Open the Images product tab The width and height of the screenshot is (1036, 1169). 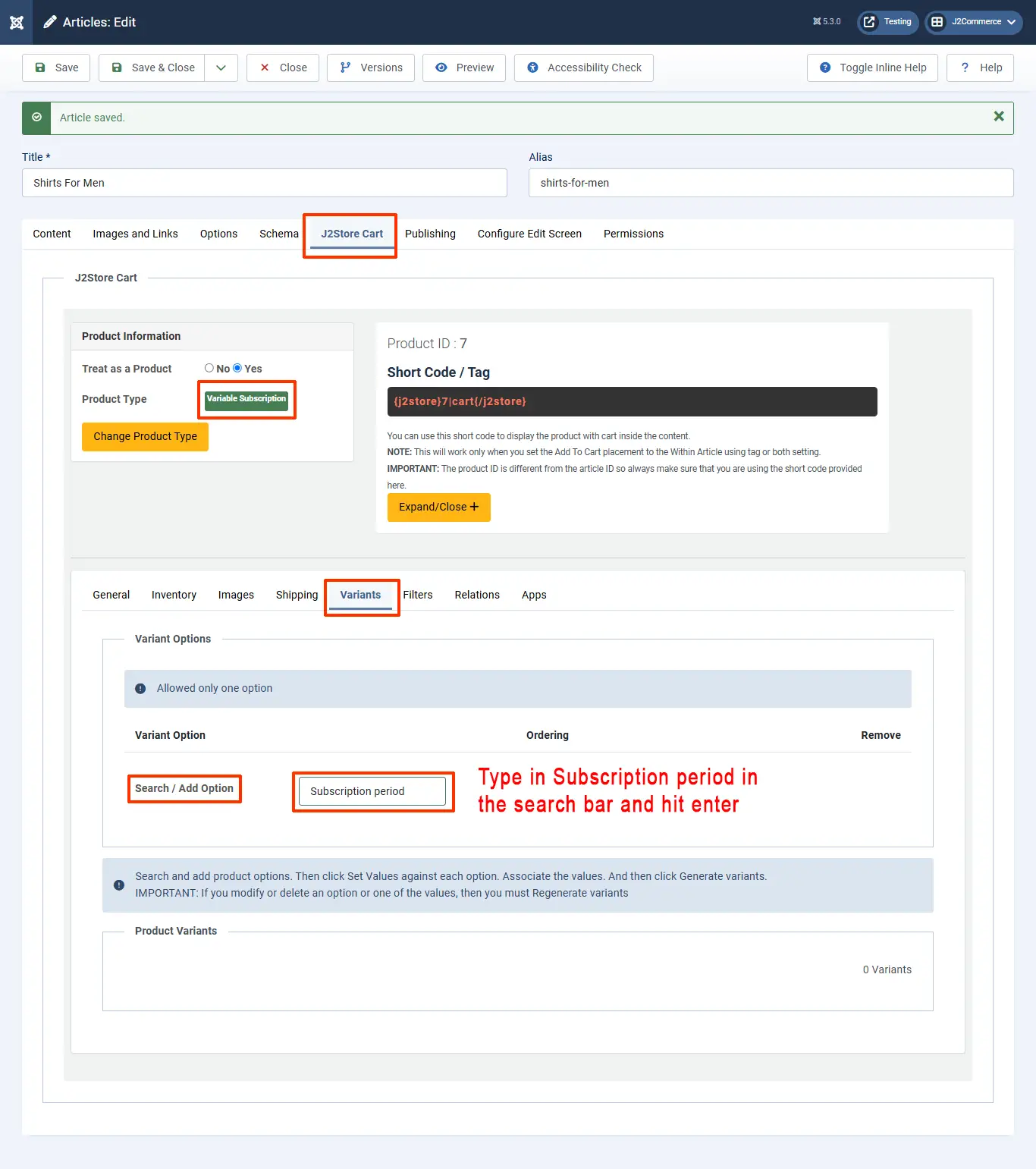(x=236, y=595)
